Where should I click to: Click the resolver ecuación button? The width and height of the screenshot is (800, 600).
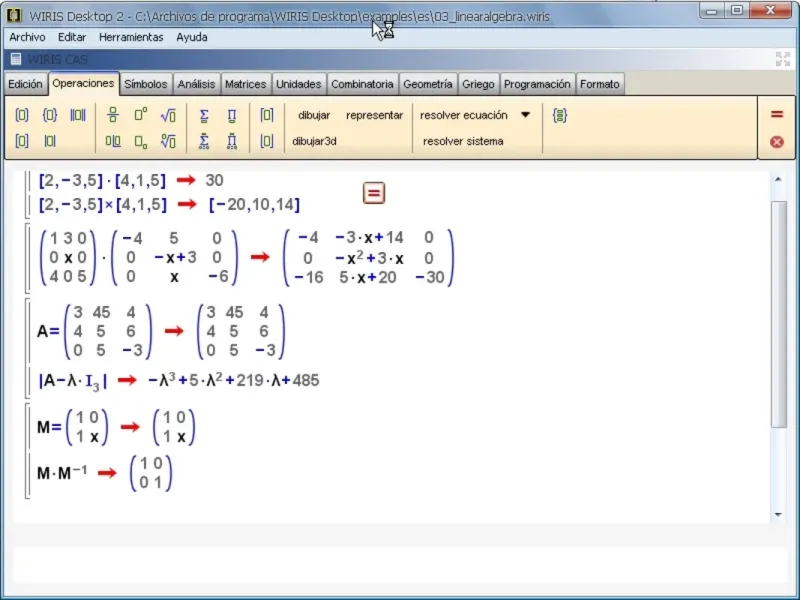[x=464, y=115]
